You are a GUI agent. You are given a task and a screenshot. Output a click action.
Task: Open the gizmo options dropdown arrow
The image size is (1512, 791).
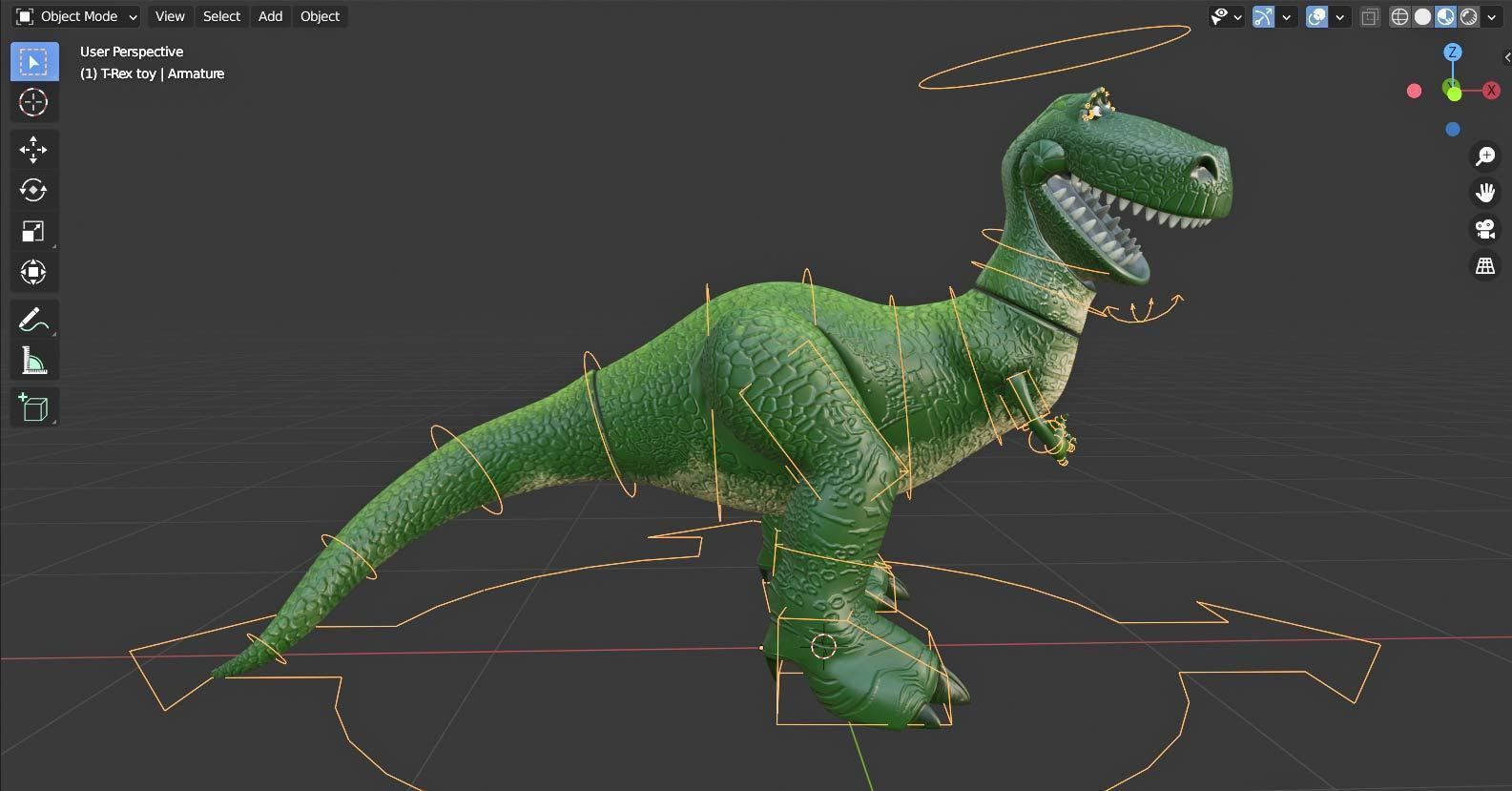pyautogui.click(x=1287, y=16)
